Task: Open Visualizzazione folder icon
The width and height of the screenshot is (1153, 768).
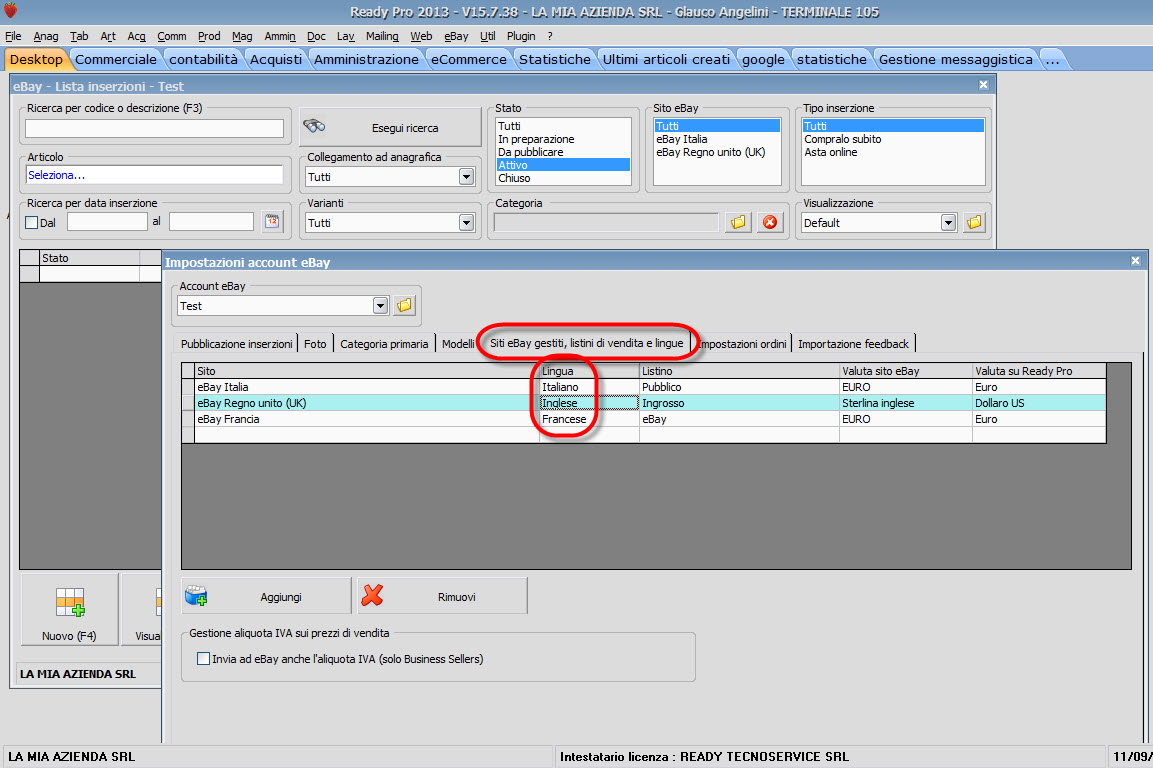Action: (x=974, y=222)
